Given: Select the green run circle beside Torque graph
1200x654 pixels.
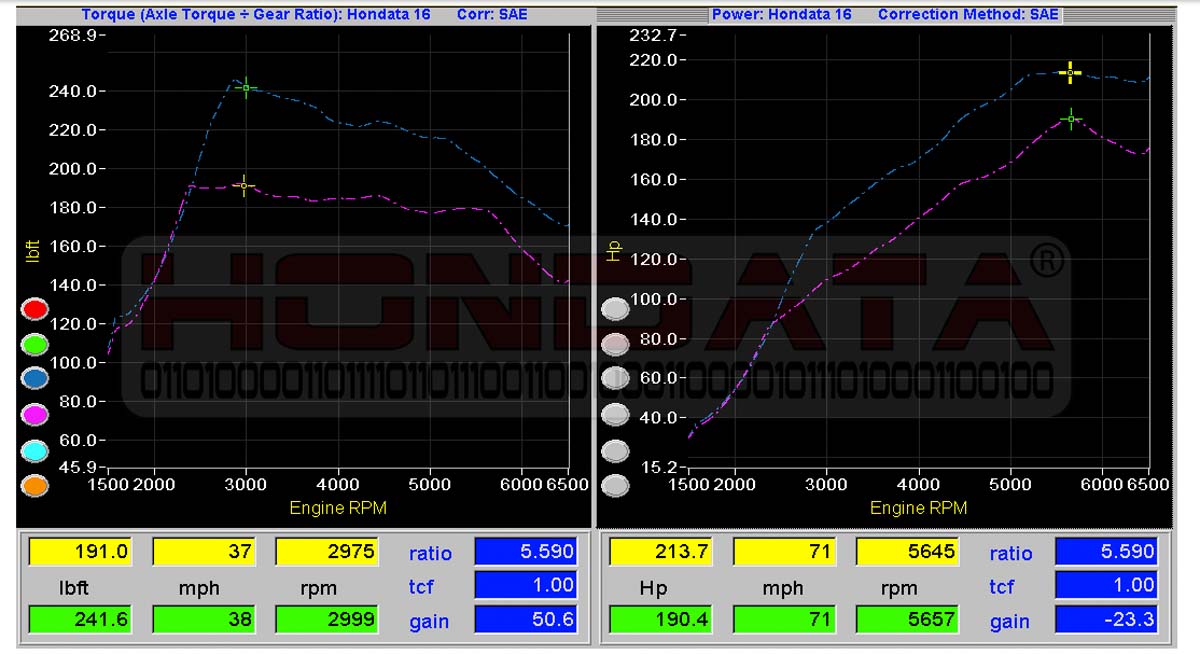Looking at the screenshot, I should pyautogui.click(x=35, y=343).
